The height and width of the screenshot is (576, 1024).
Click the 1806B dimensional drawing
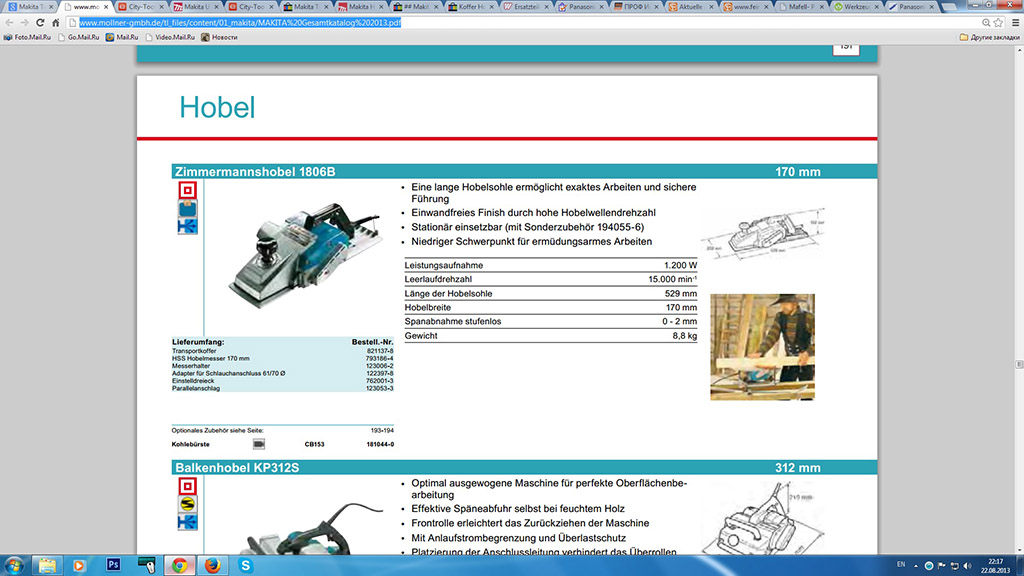pyautogui.click(x=763, y=234)
